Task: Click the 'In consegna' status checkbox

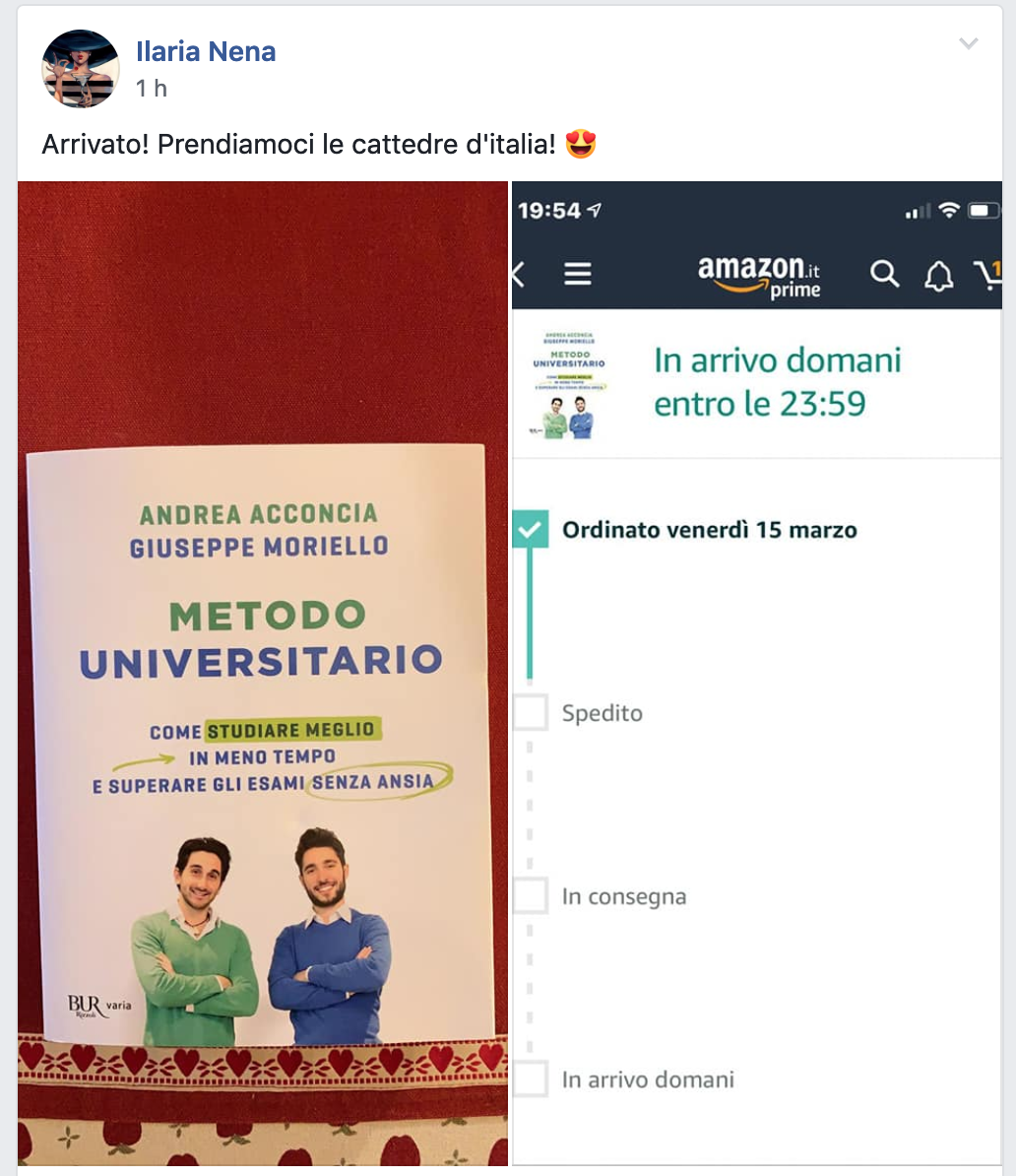Action: coord(530,895)
